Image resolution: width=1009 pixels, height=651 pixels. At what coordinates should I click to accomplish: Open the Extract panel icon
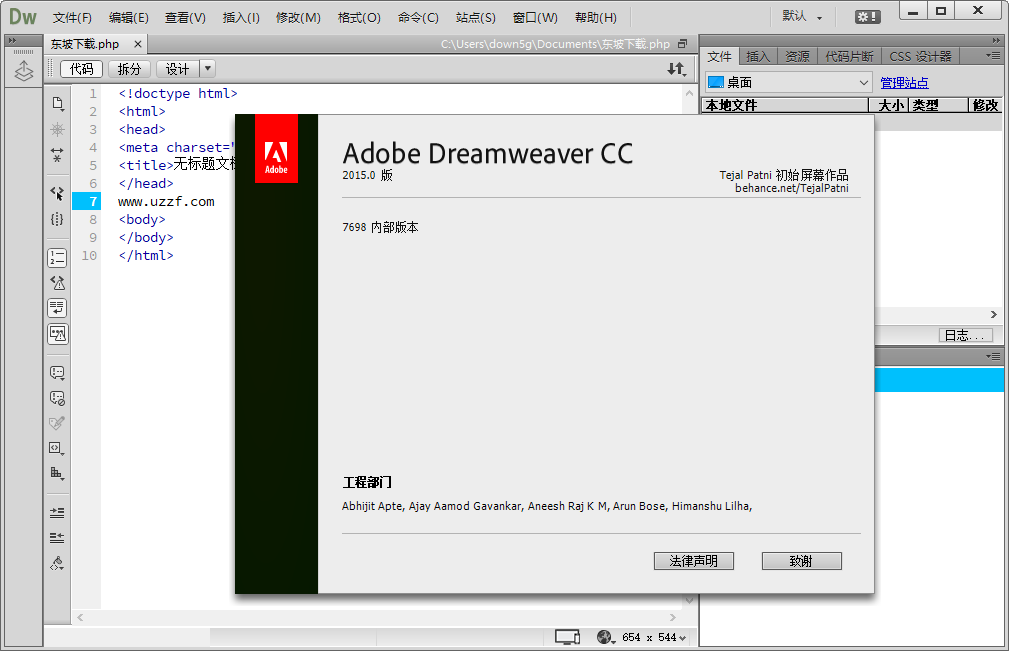tap(24, 71)
